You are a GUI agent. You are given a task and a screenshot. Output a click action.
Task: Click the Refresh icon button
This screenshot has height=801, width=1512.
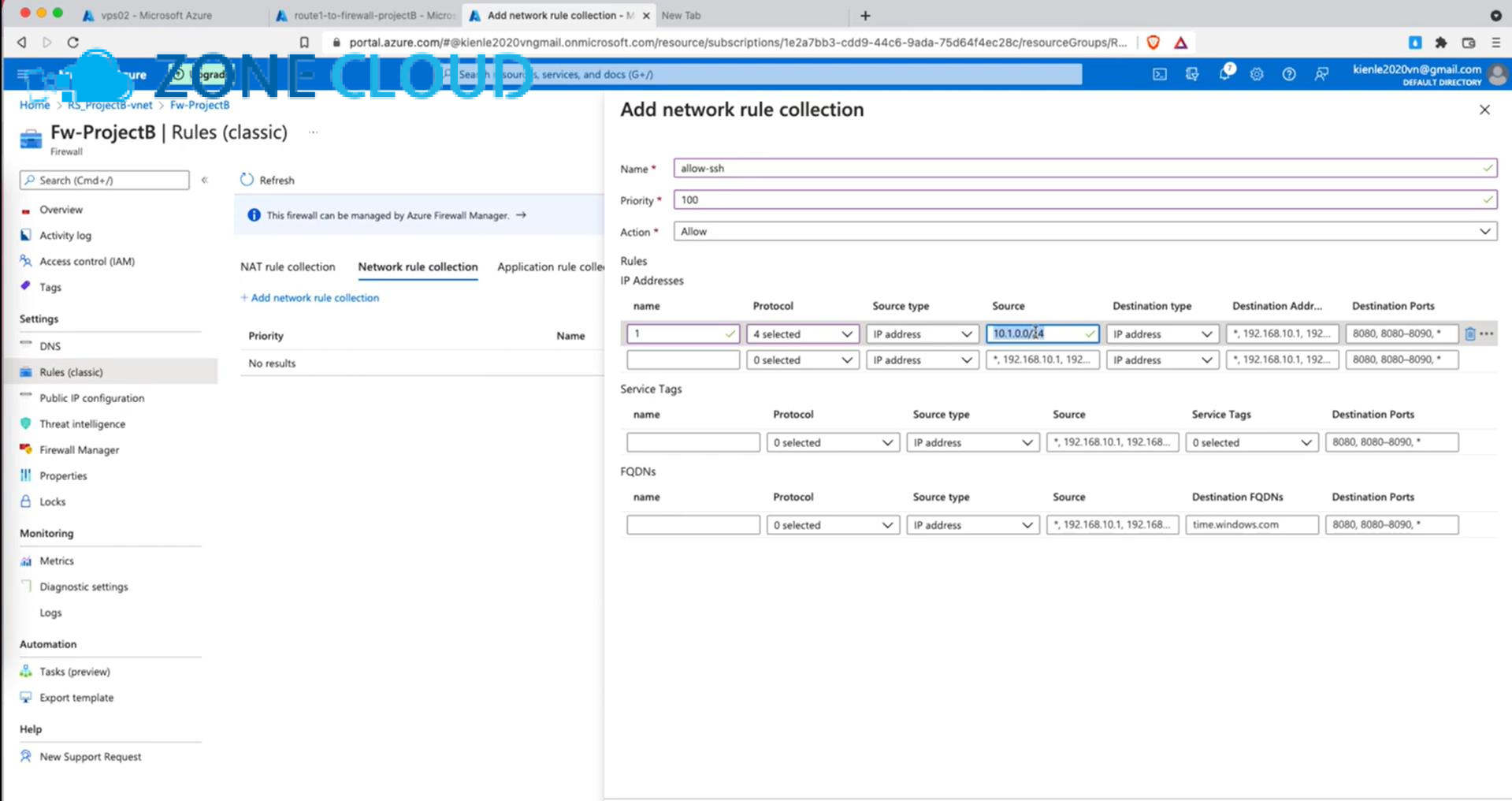click(247, 180)
